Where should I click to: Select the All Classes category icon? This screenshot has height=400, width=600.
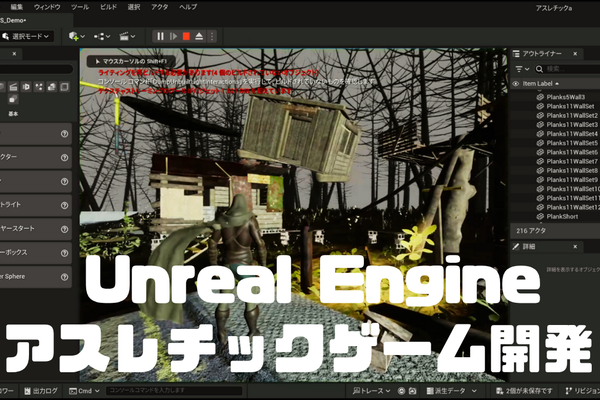[x=13, y=100]
